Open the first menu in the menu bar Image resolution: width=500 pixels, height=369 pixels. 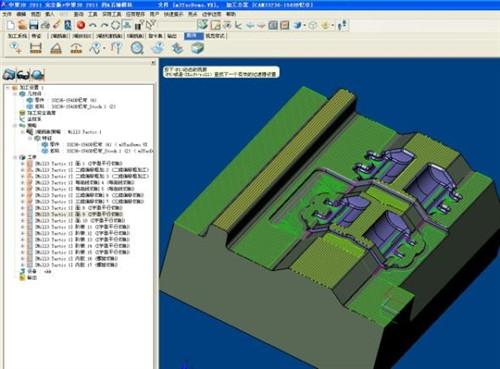[7, 14]
